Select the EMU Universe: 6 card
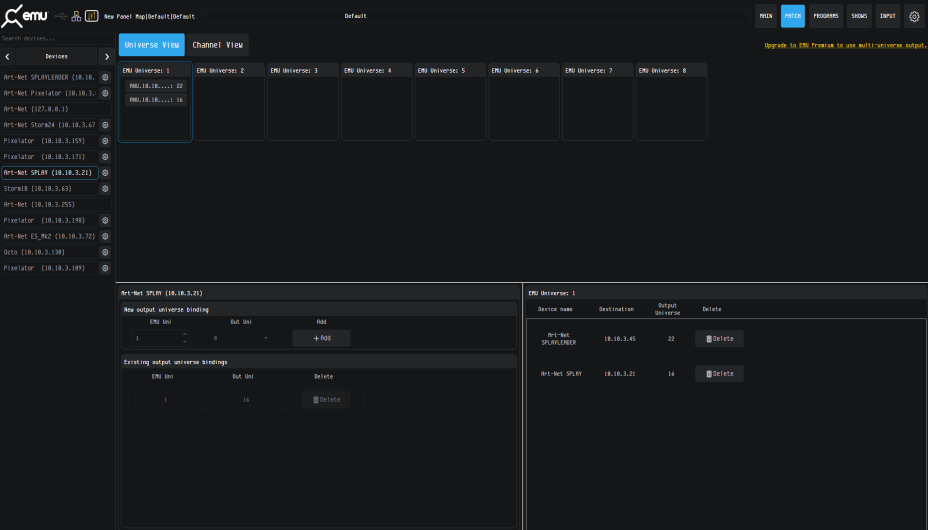The image size is (928, 530). click(x=524, y=102)
